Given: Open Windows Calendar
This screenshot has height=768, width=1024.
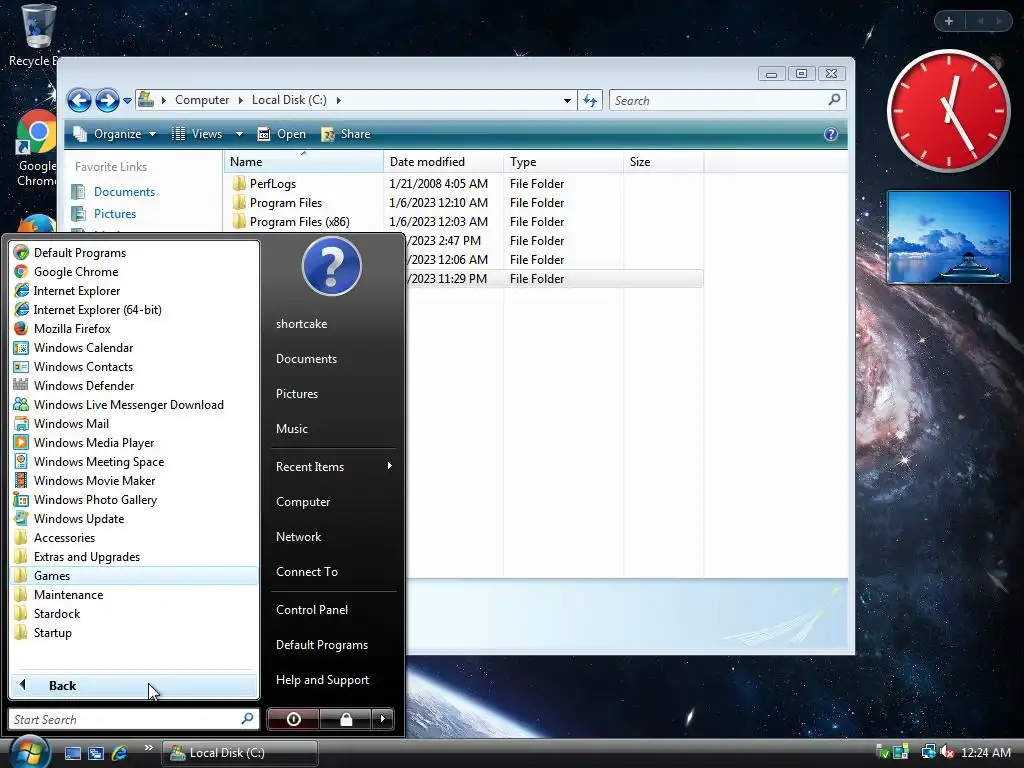Looking at the screenshot, I should (x=135, y=347).
